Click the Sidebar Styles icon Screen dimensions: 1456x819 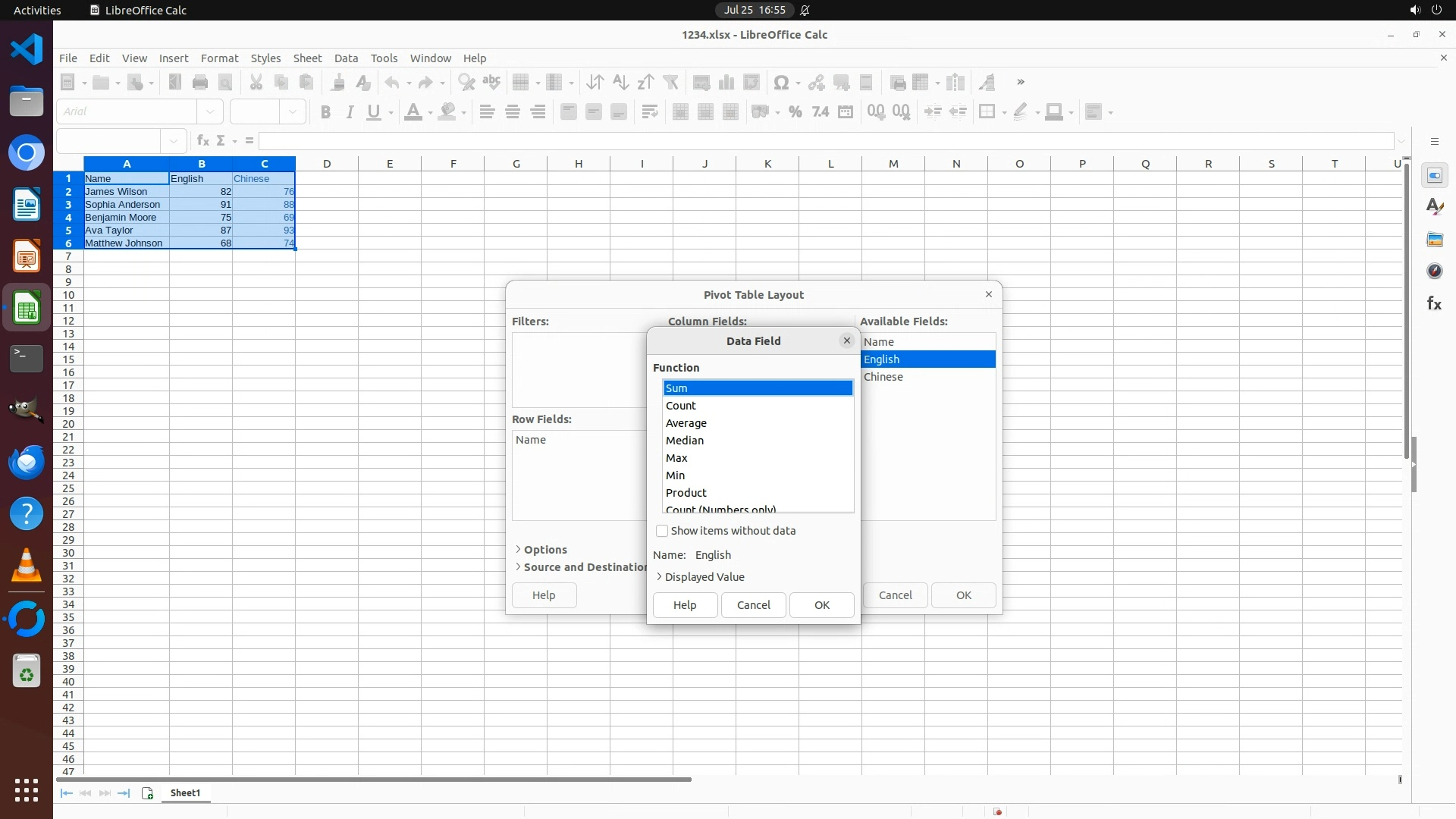(x=1434, y=207)
